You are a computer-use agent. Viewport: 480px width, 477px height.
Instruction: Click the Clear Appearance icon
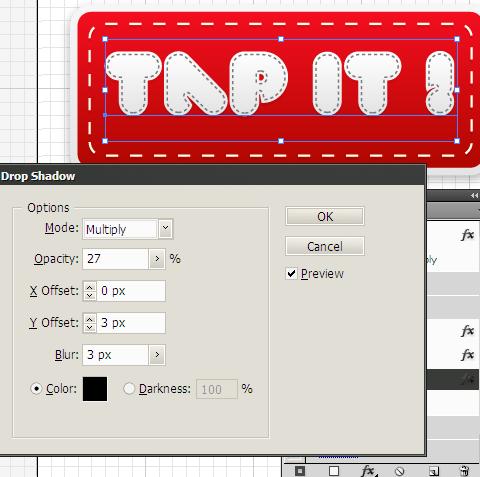[x=399, y=471]
